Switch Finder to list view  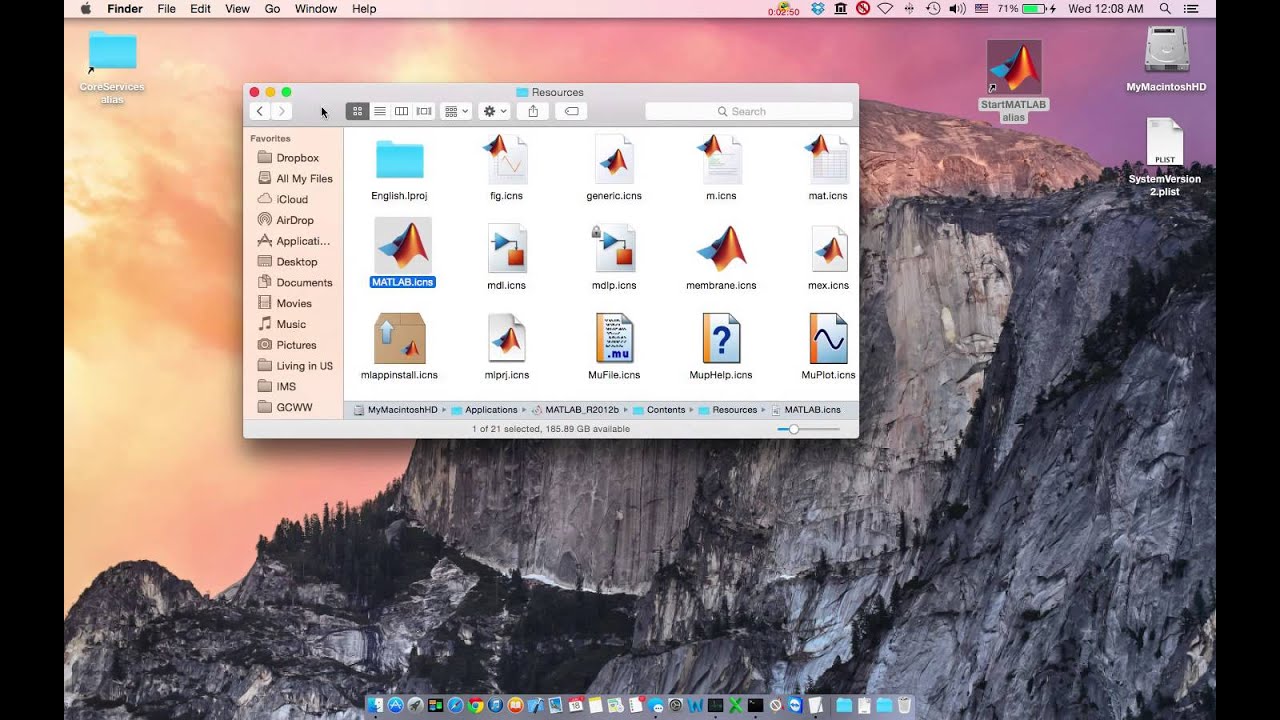coord(380,111)
